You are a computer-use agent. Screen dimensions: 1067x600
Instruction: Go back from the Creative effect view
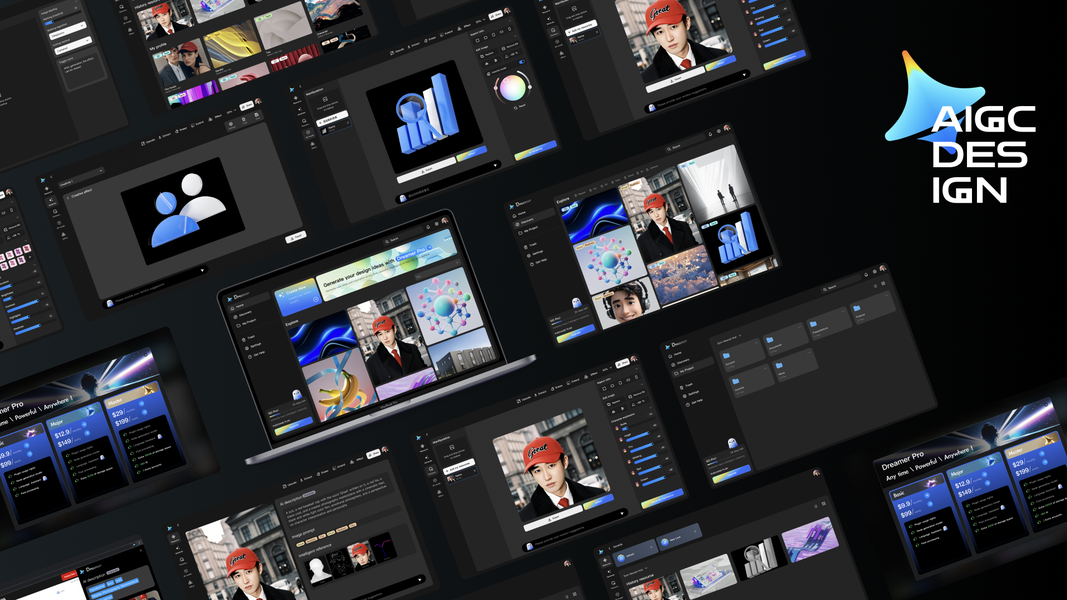[x=67, y=197]
